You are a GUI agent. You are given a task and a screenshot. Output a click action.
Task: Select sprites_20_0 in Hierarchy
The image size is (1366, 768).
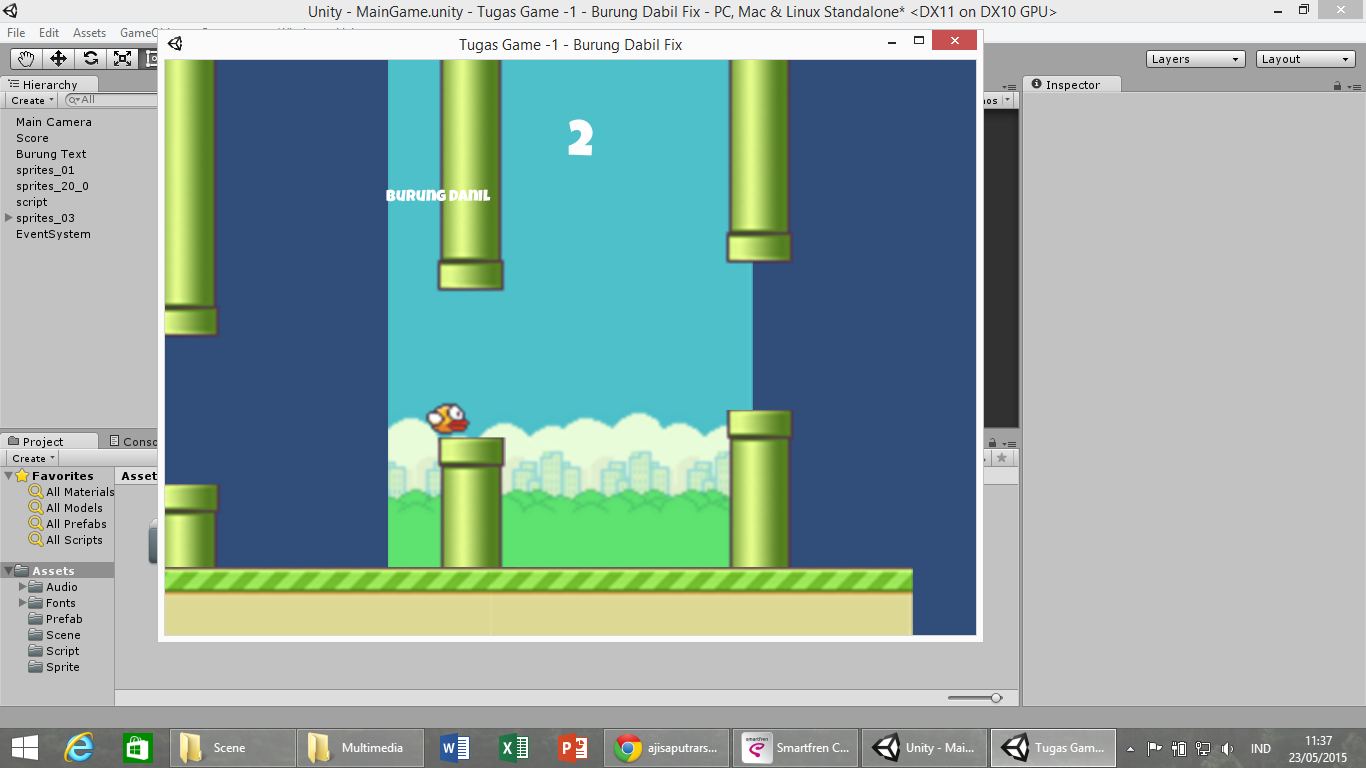click(52, 186)
